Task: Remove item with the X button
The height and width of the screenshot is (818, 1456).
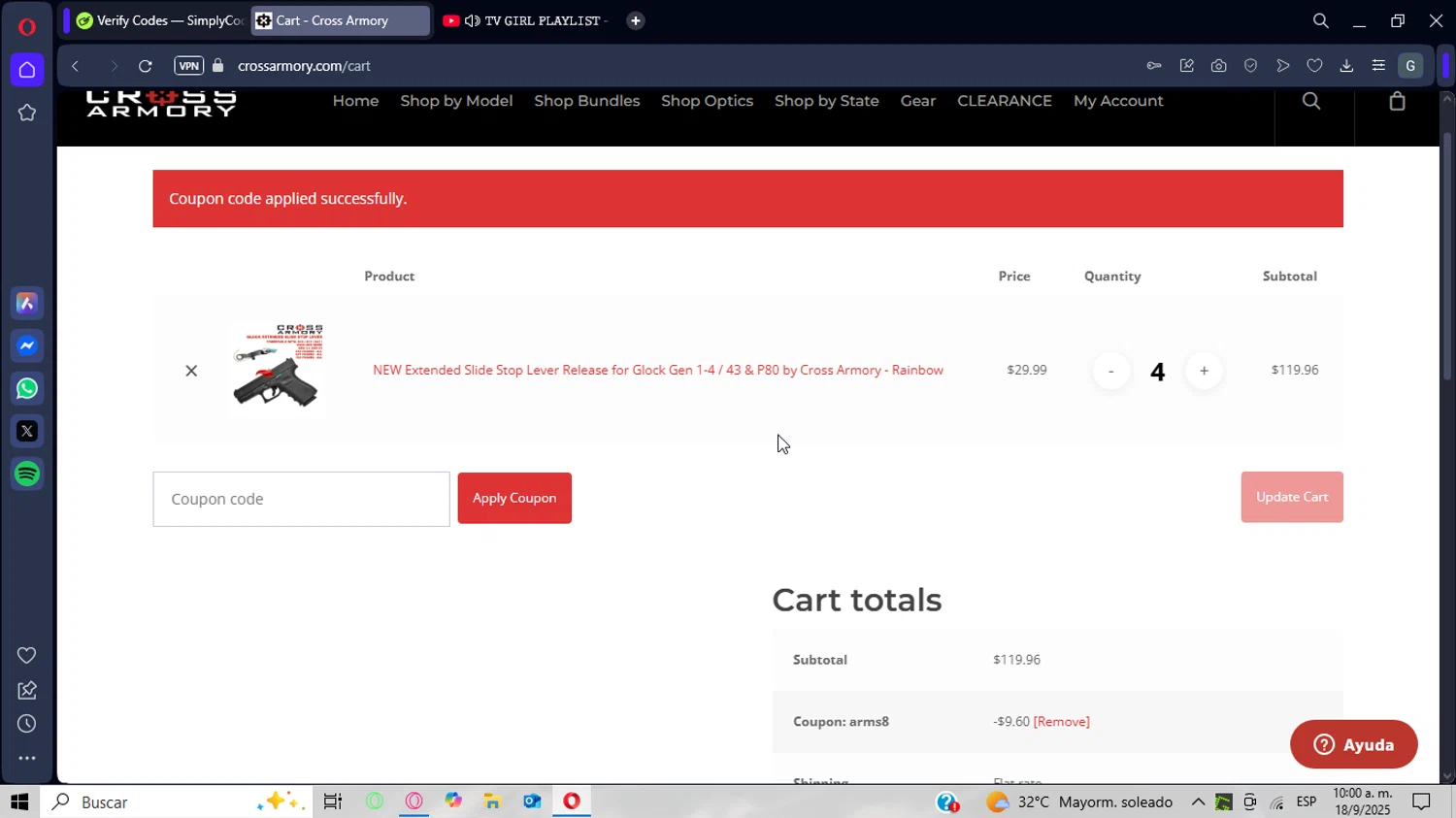Action: point(191,371)
